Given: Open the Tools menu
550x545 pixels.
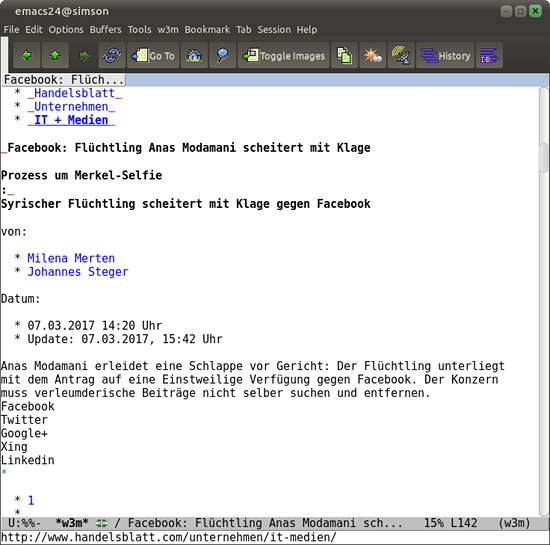Looking at the screenshot, I should pyautogui.click(x=139, y=29).
